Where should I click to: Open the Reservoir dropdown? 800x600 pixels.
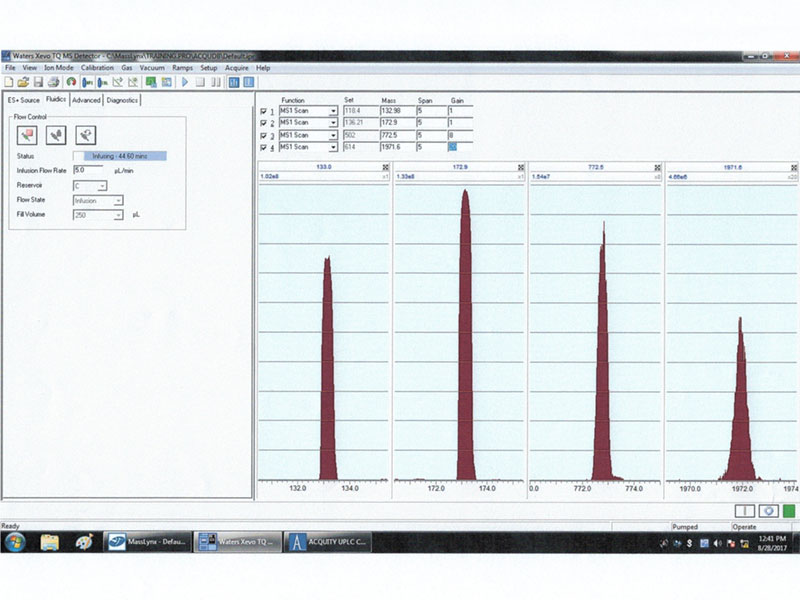(x=102, y=185)
